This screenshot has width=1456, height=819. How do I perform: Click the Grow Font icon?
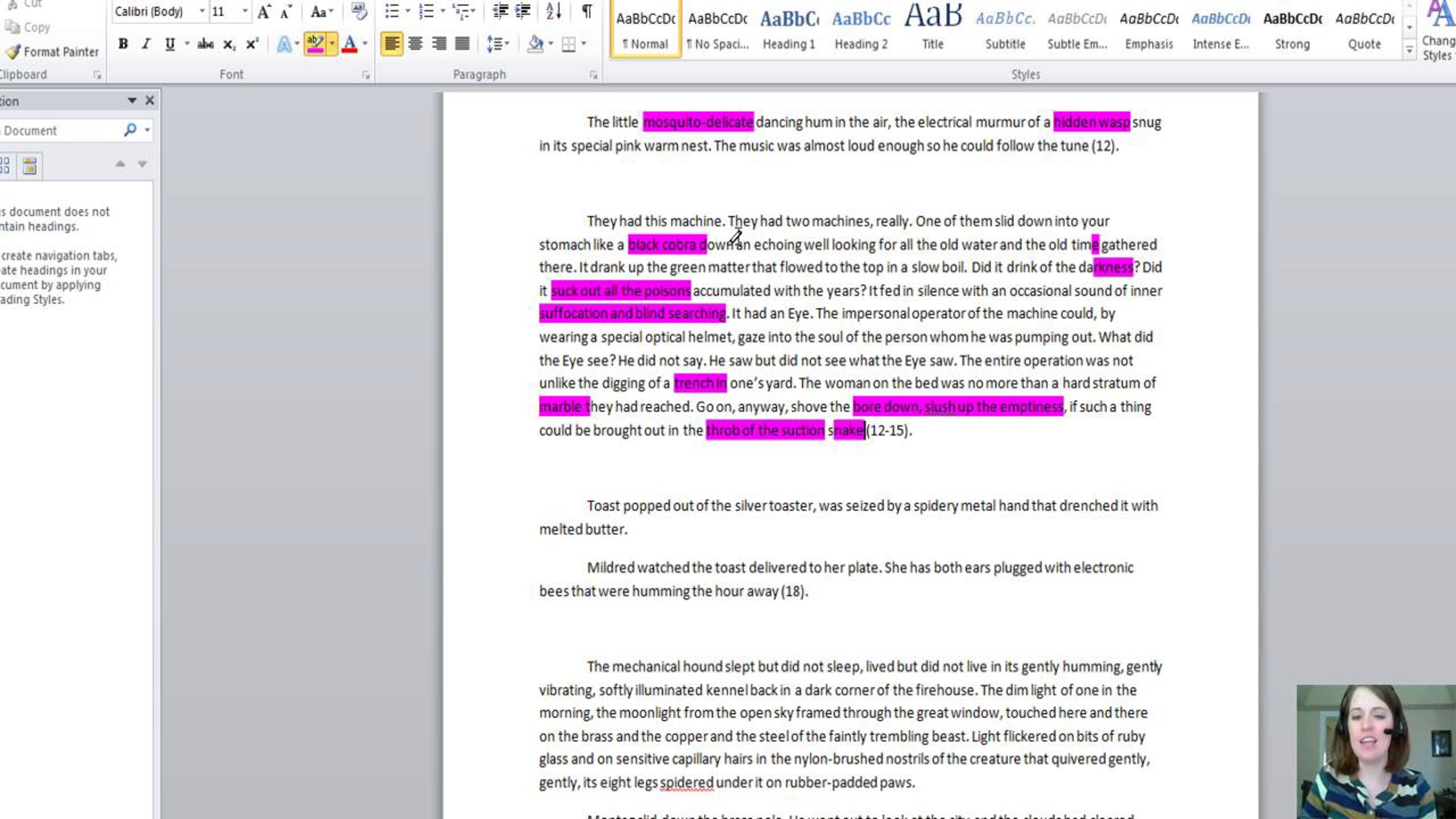264,11
